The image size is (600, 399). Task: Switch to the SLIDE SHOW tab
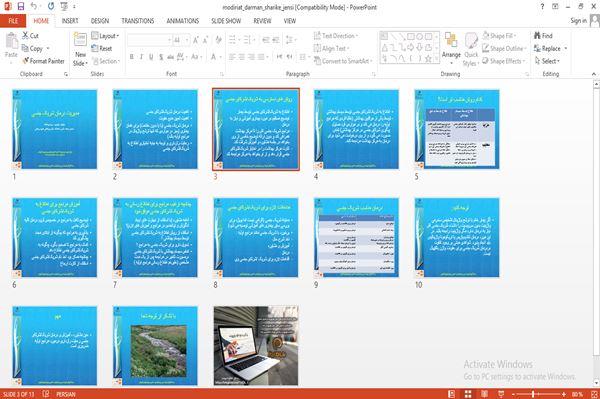click(x=226, y=21)
